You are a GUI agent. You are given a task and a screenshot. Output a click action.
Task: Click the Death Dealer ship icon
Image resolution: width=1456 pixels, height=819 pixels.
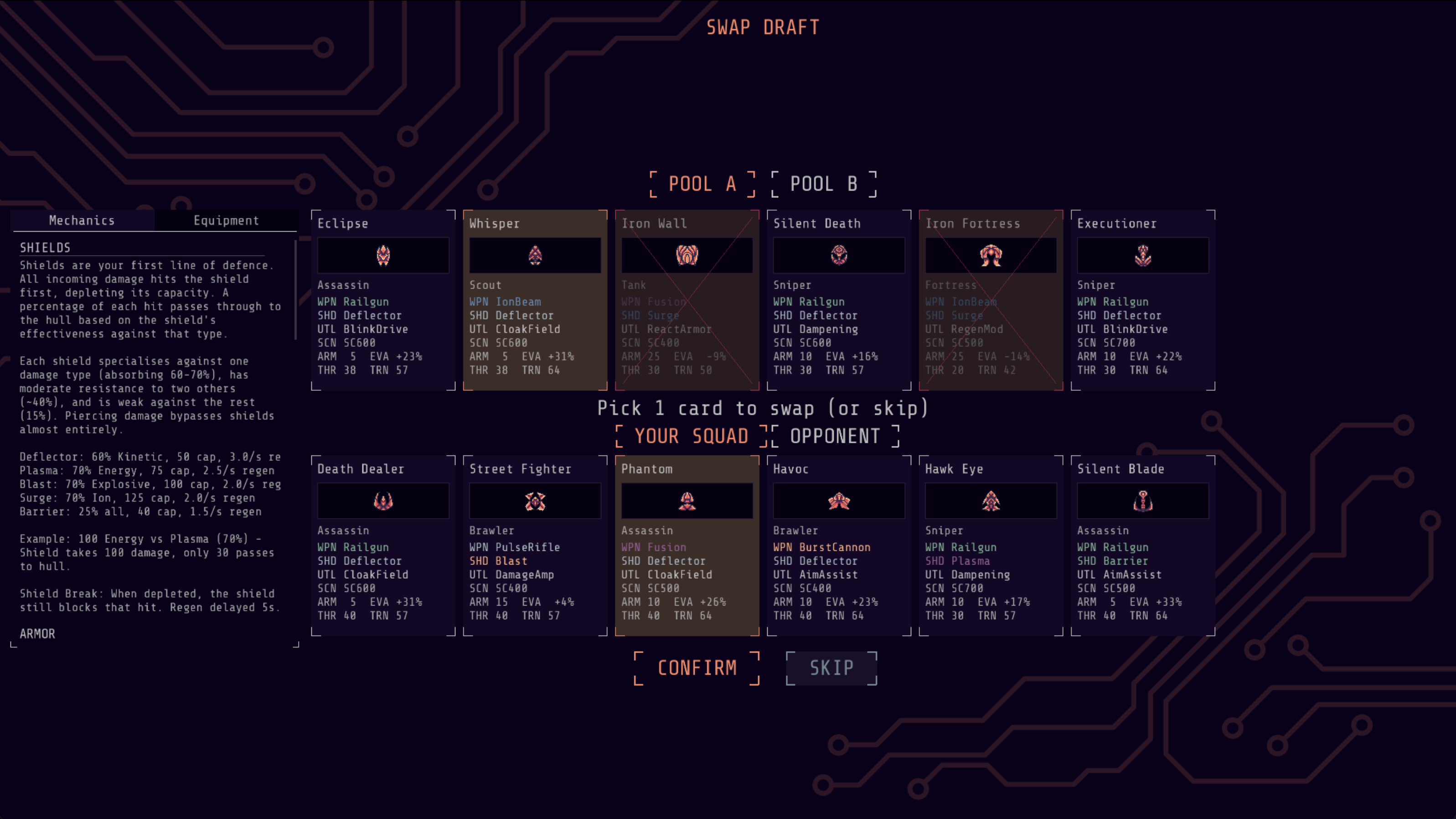tap(383, 501)
